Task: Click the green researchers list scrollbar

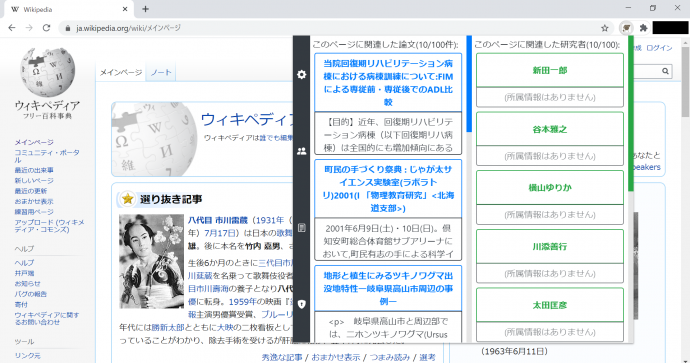Action: click(631, 114)
